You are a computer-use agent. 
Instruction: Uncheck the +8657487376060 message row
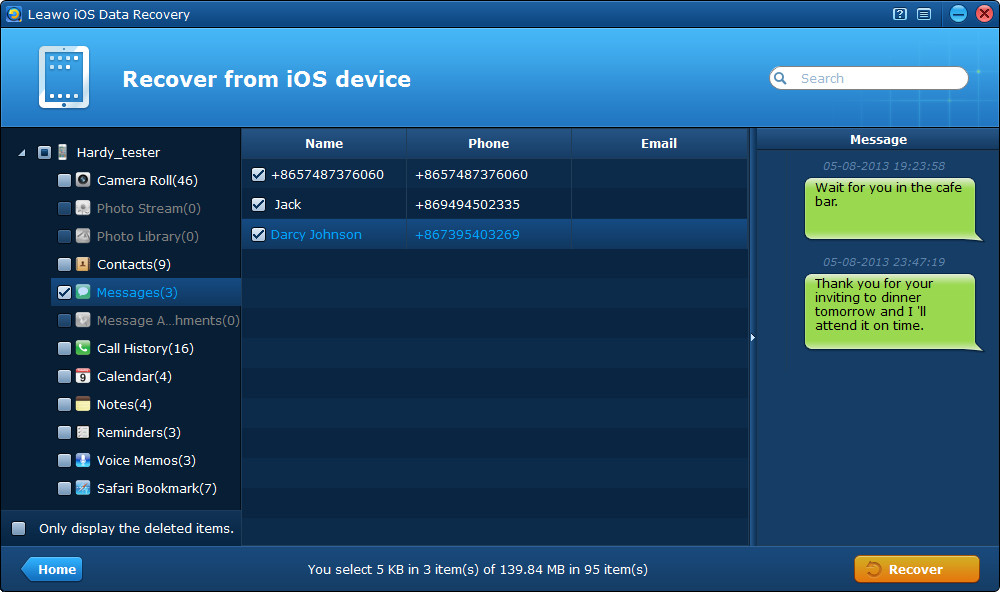258,174
